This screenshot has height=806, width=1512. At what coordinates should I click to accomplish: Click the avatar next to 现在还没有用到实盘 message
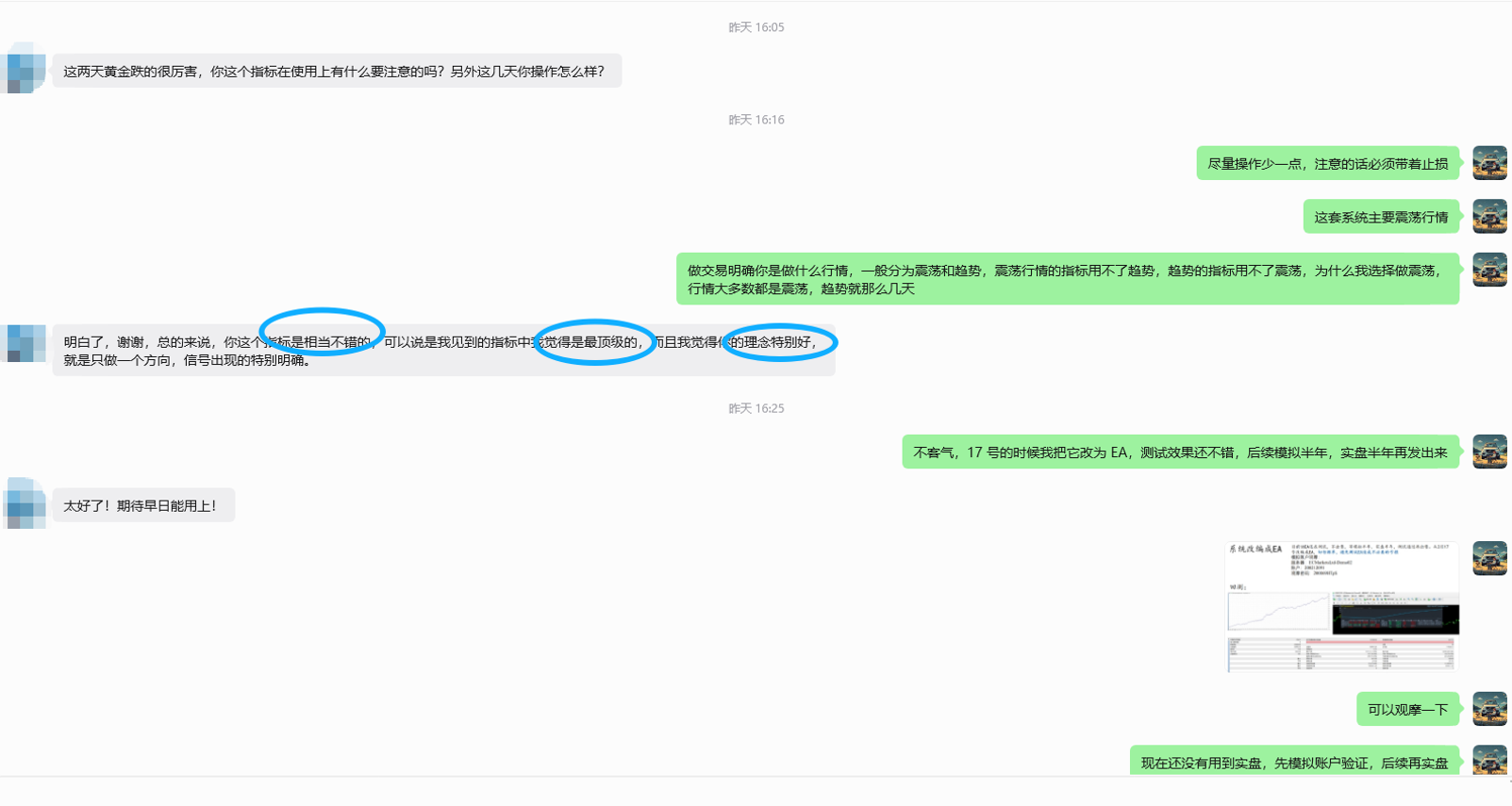click(x=1489, y=760)
